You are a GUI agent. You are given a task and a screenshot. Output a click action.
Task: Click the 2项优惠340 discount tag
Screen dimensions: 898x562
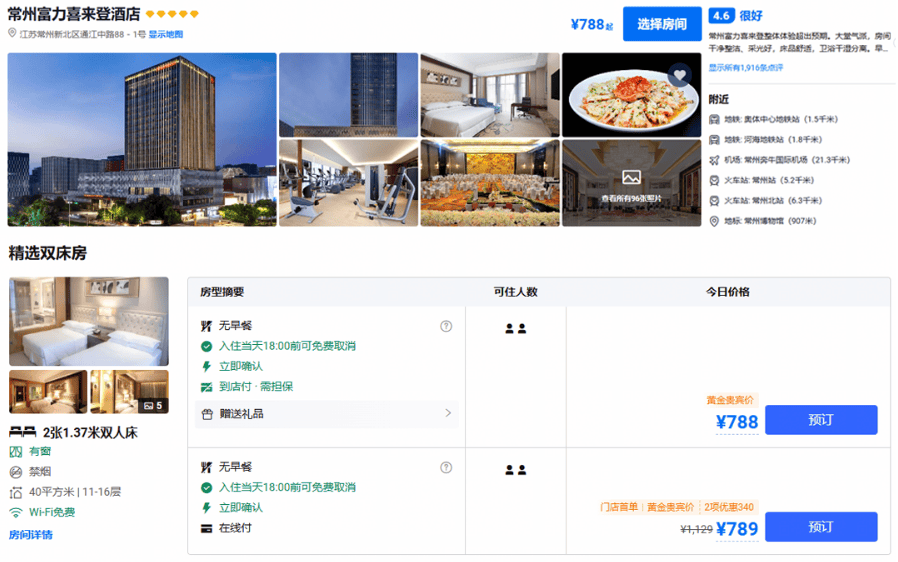728,507
